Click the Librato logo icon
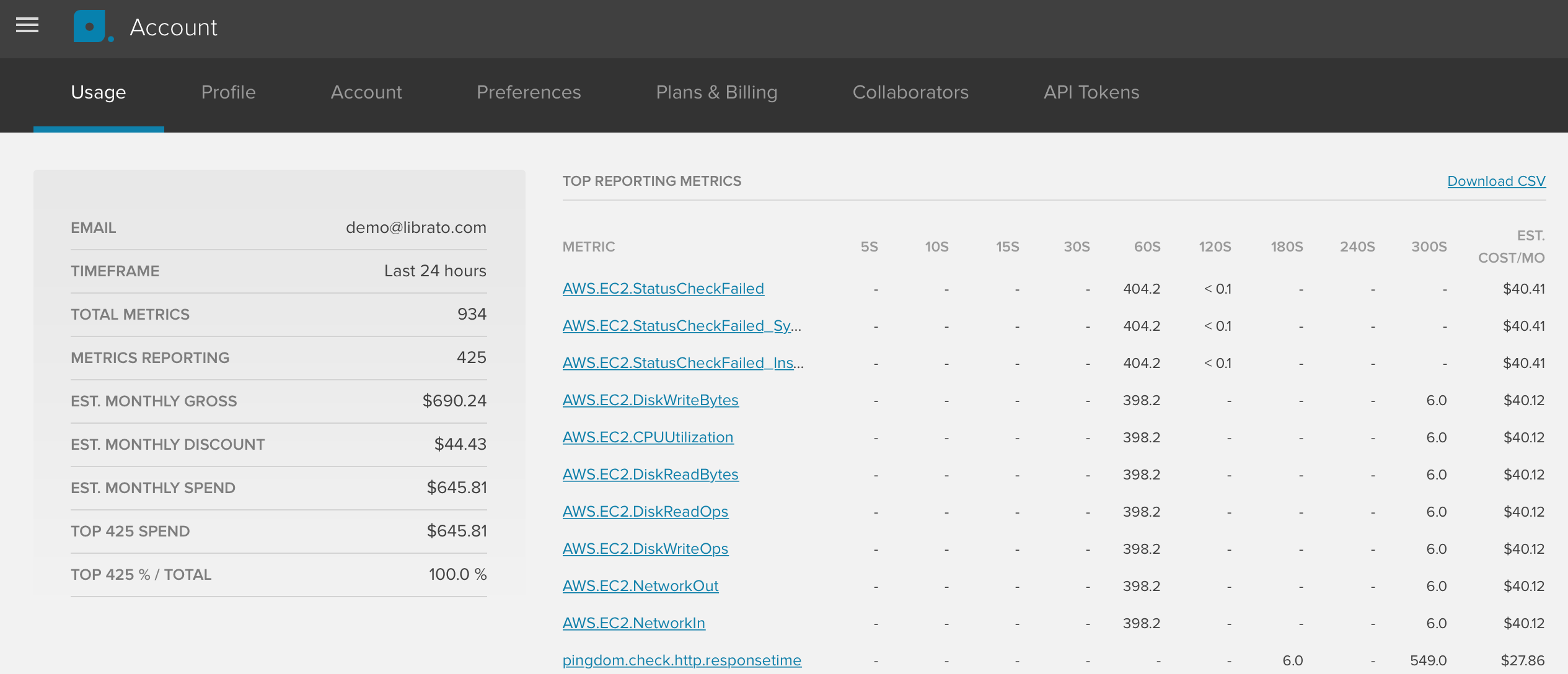Image resolution: width=1568 pixels, height=674 pixels. [x=93, y=27]
